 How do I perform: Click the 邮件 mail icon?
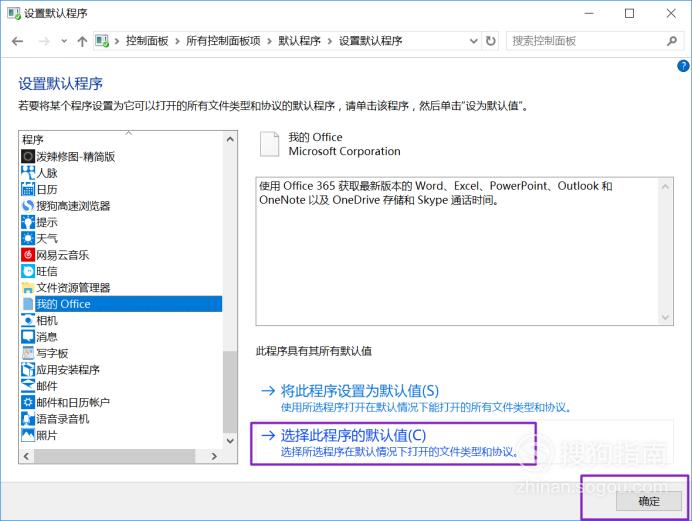tap(28, 386)
